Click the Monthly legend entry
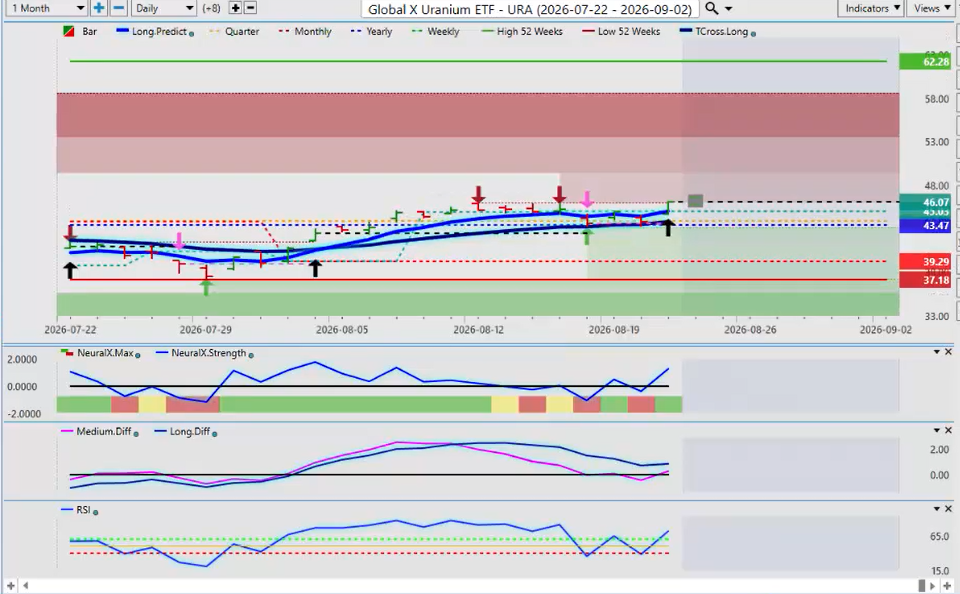The width and height of the screenshot is (960, 594). tap(305, 31)
